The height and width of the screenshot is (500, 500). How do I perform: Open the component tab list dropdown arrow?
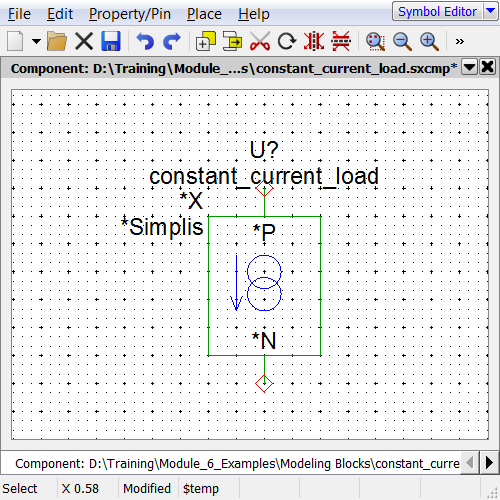click(x=469, y=68)
